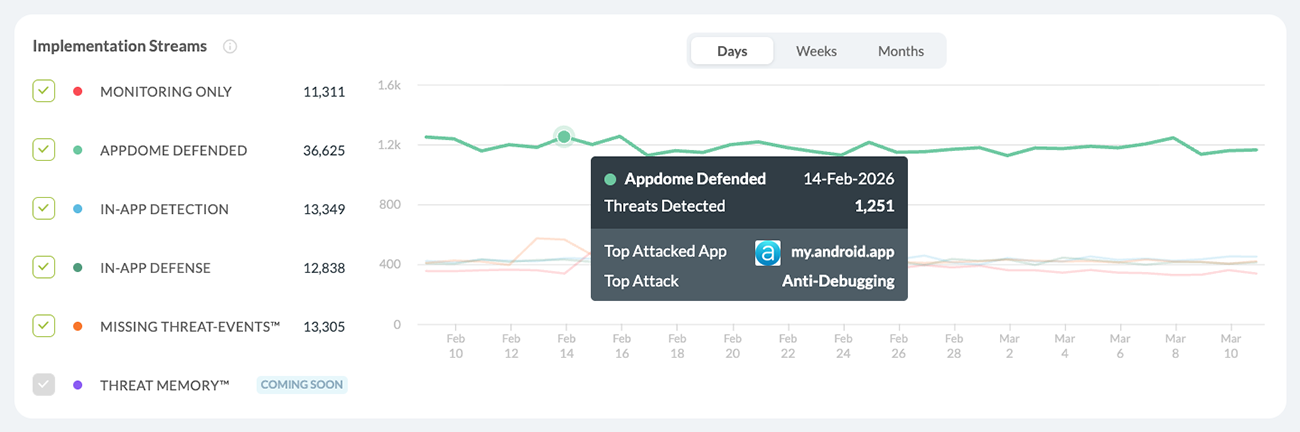Click the highlighted Feb 14 data point
This screenshot has width=1300, height=432.
(x=564, y=137)
